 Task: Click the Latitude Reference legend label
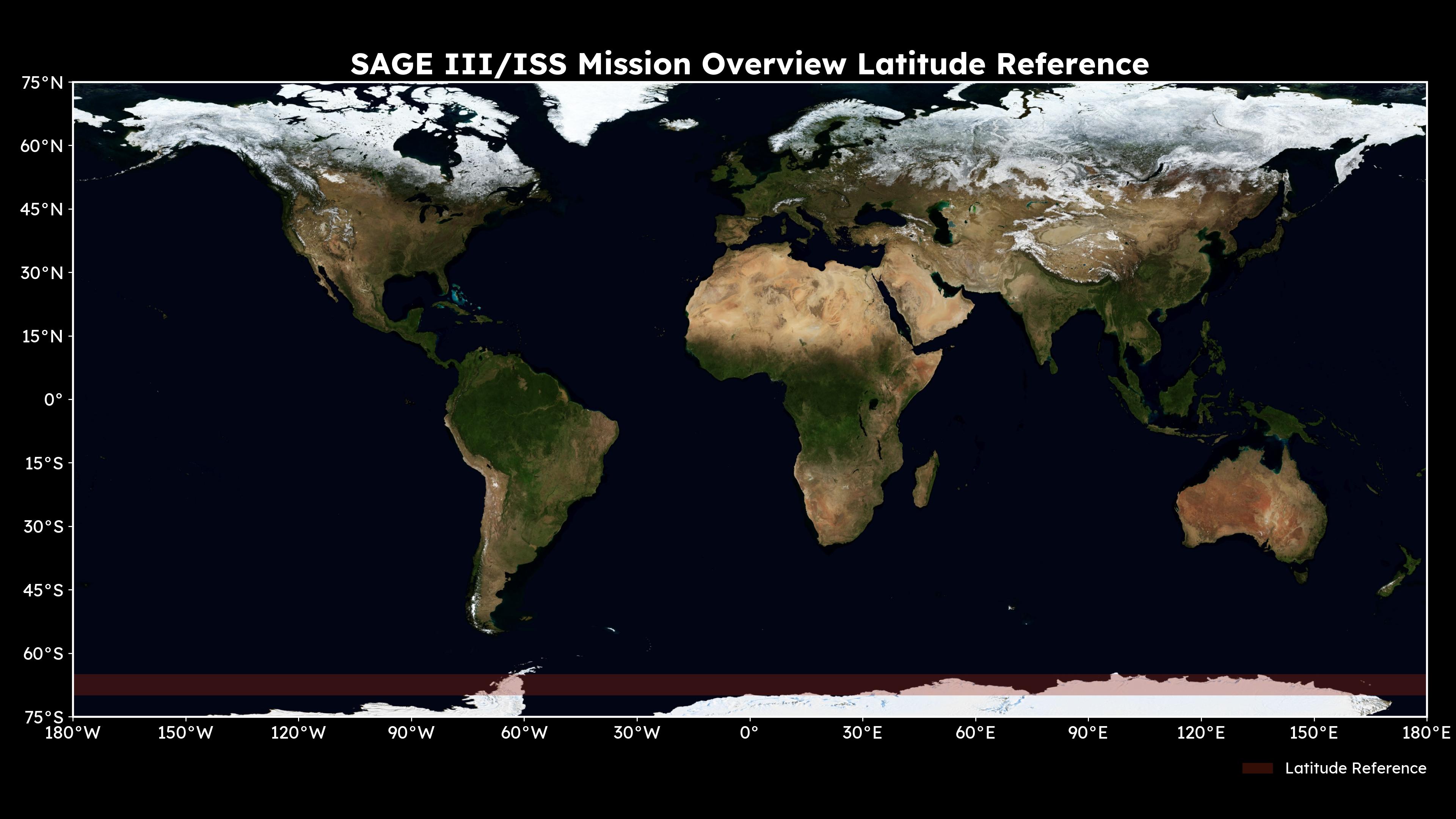(1356, 768)
